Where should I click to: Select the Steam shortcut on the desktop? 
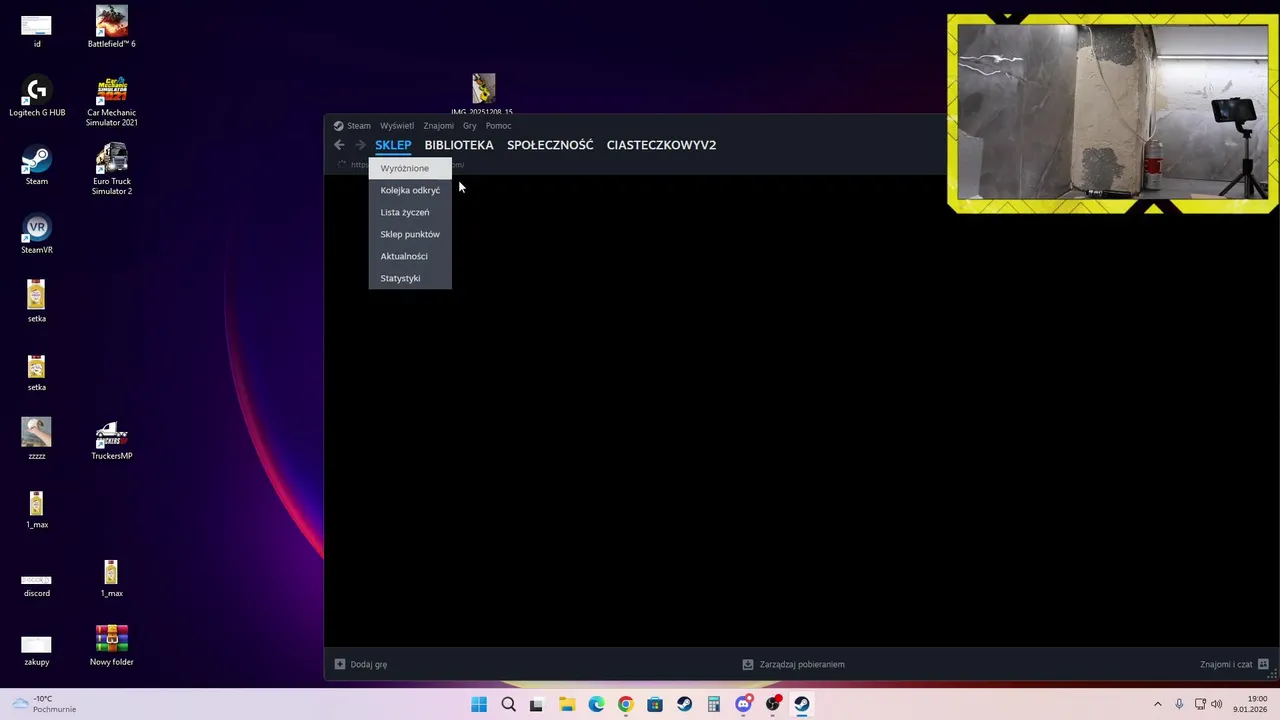coord(37,165)
